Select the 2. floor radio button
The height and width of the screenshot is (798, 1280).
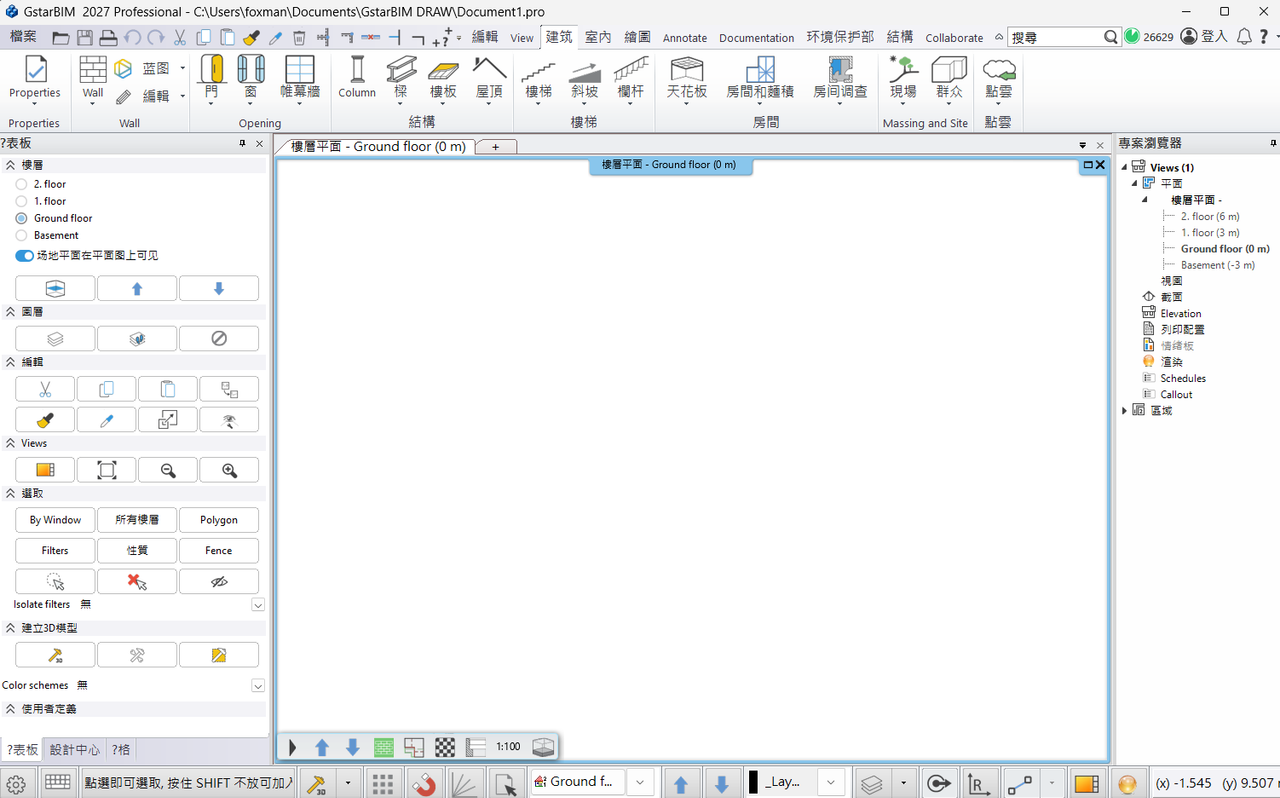(21, 184)
